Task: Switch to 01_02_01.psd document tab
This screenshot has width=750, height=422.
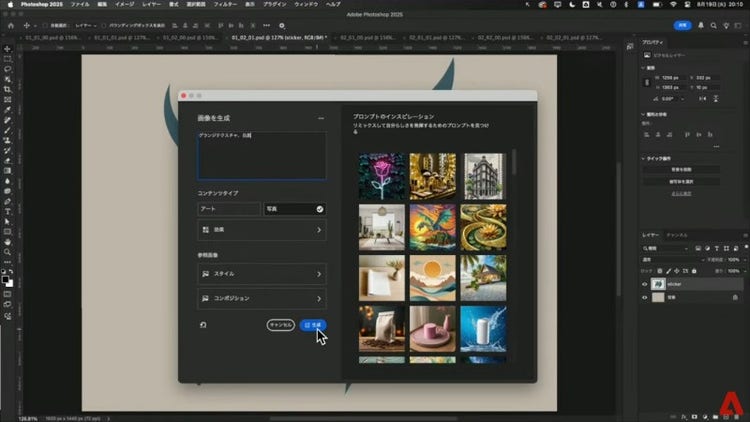Action: pyautogui.click(x=279, y=37)
